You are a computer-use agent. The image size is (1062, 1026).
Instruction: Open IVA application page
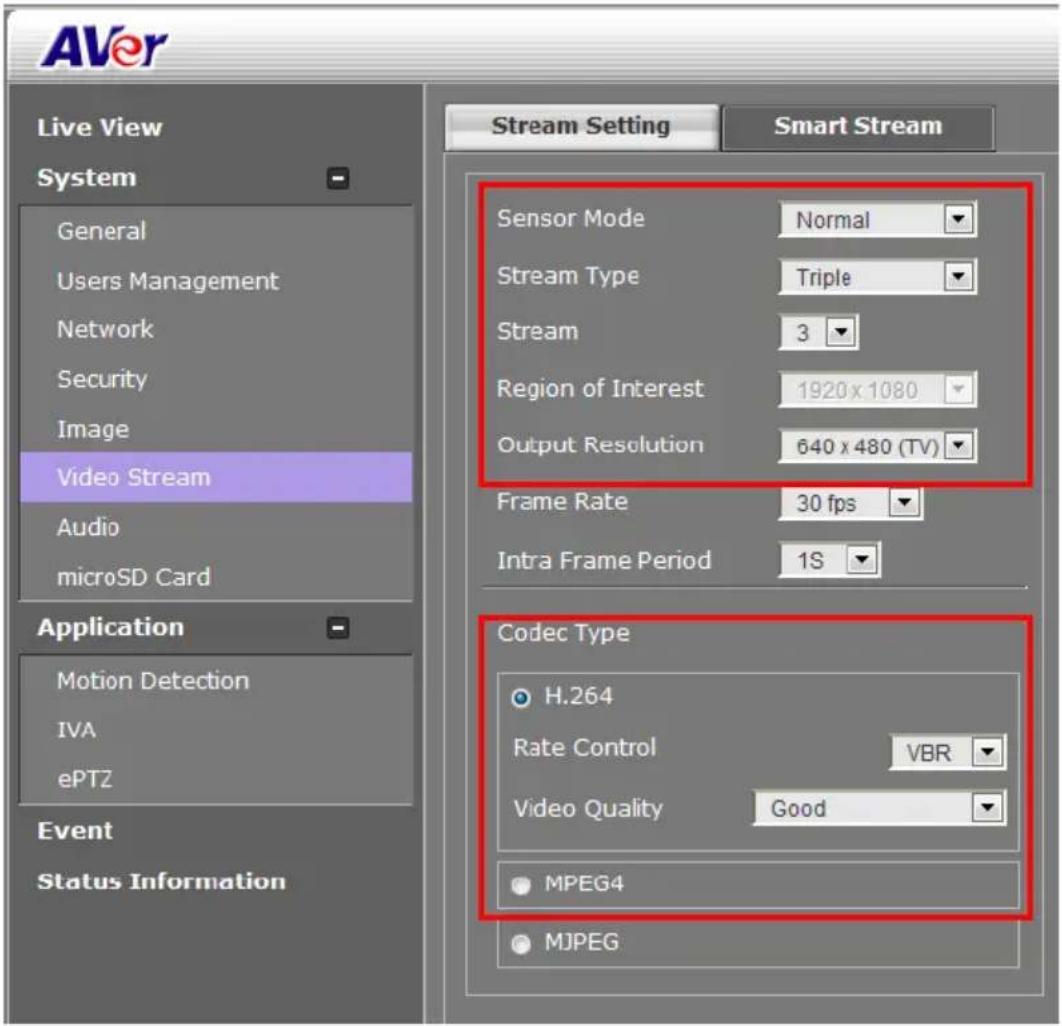tap(77, 729)
